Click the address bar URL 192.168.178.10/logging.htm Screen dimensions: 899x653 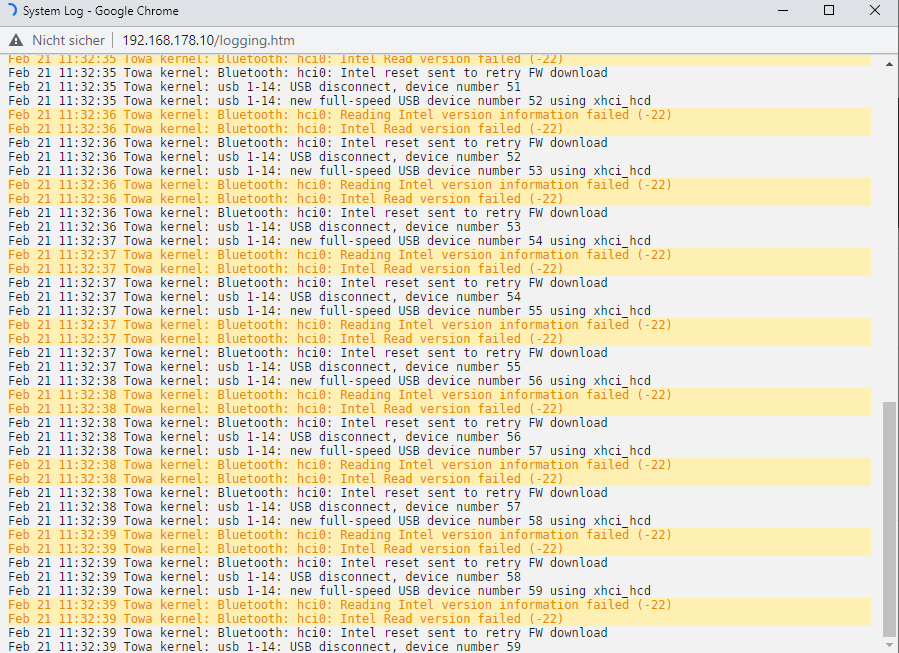(208, 40)
